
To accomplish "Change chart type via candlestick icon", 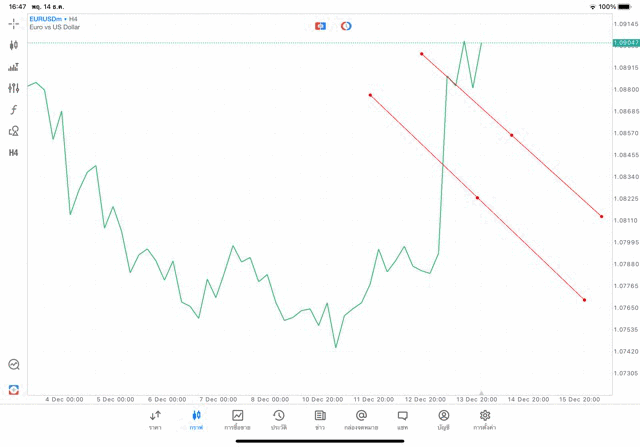I will tap(14, 45).
